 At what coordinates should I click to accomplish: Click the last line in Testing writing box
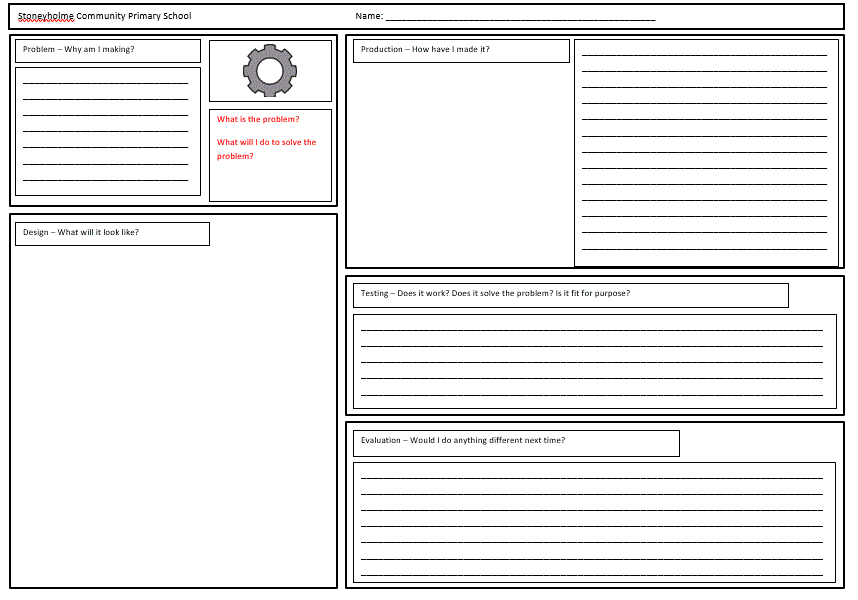coord(592,394)
